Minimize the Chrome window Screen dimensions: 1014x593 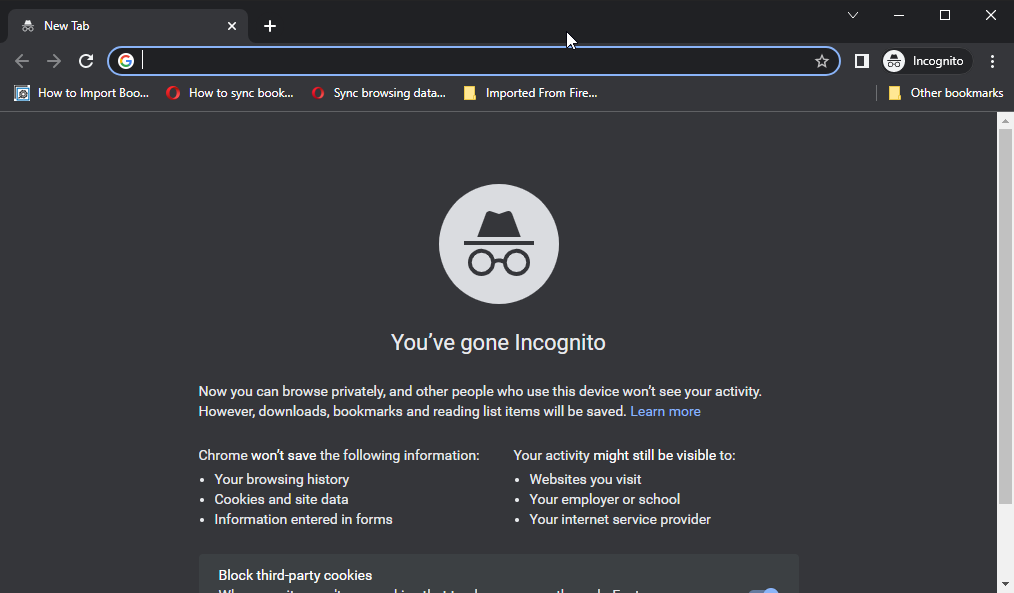[899, 15]
